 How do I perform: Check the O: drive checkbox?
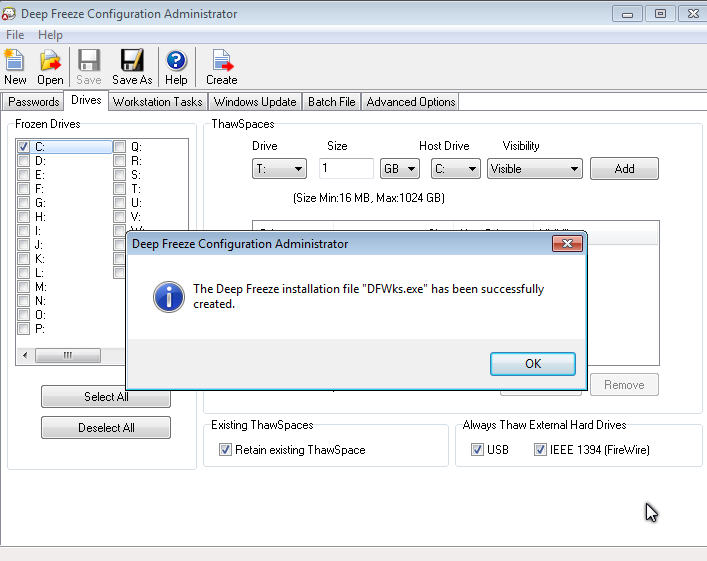pos(23,314)
